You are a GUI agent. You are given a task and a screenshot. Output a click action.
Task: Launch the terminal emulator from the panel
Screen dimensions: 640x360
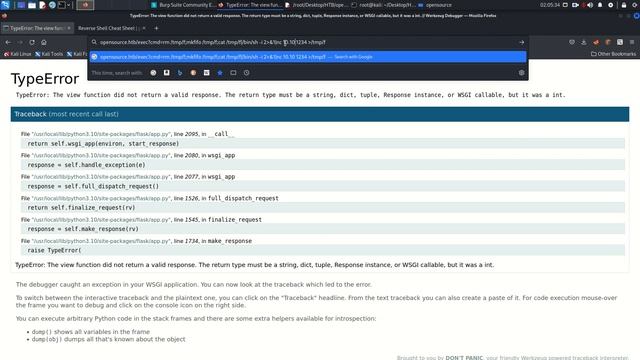pos(62,5)
